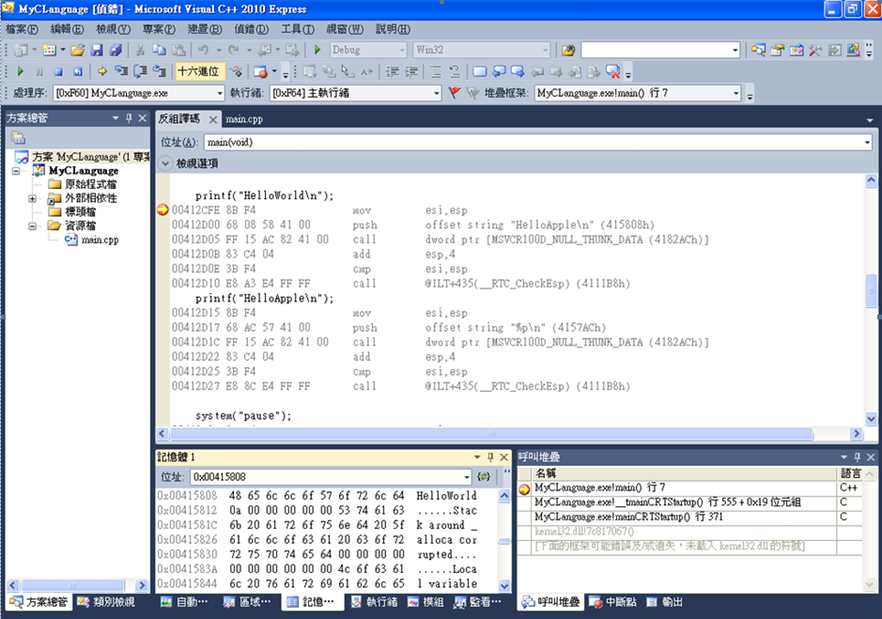Click the Toolbox hammer-wrench icon
882x619 pixels.
click(815, 50)
